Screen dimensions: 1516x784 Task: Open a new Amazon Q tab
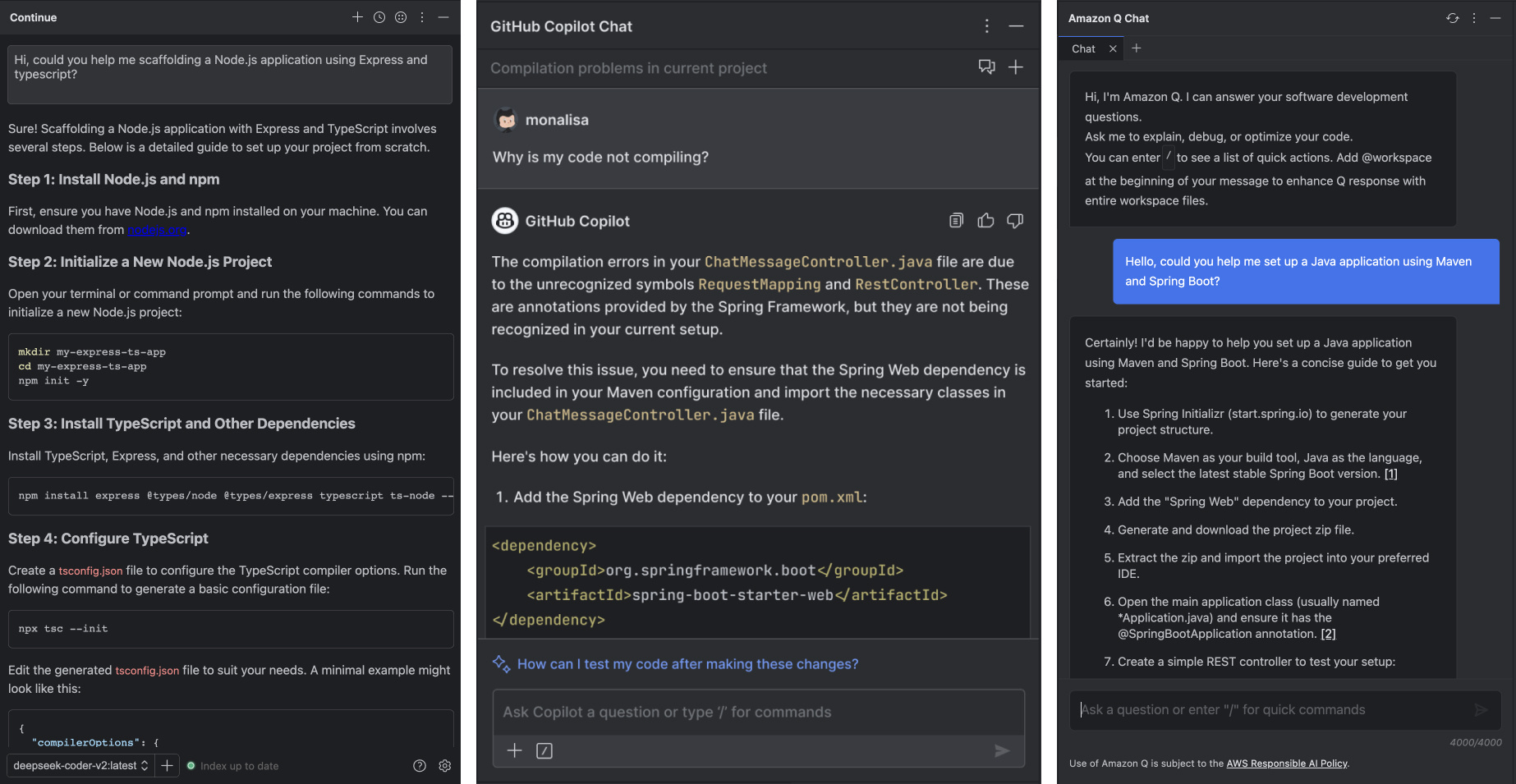click(1137, 48)
